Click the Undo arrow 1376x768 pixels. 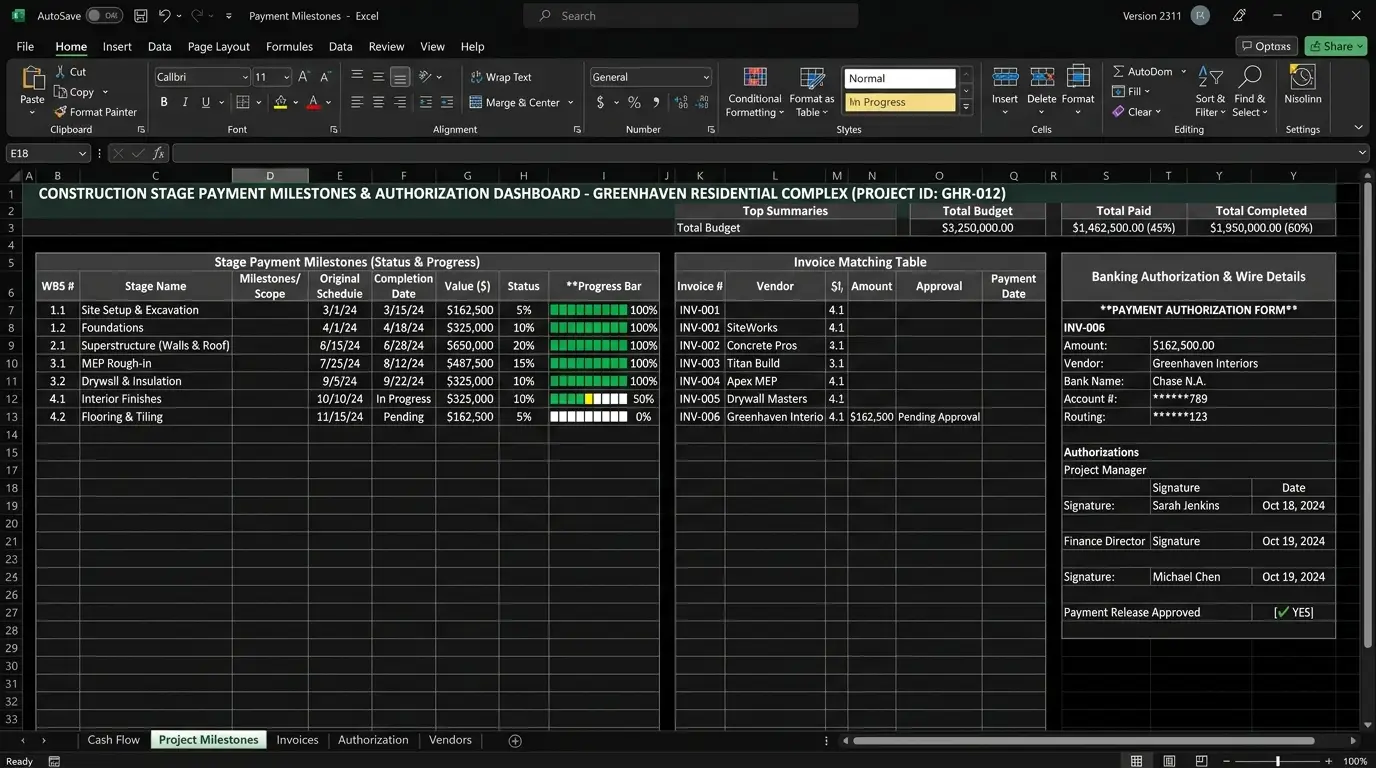(165, 16)
